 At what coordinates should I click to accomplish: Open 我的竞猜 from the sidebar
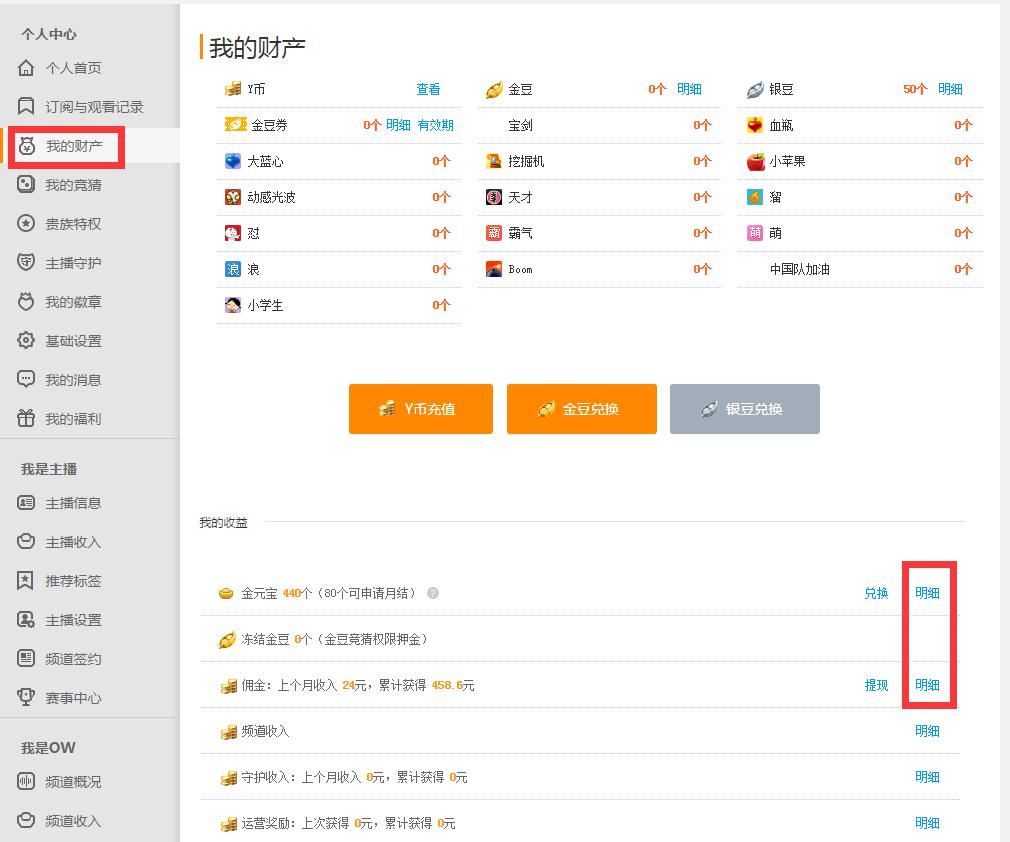62,184
